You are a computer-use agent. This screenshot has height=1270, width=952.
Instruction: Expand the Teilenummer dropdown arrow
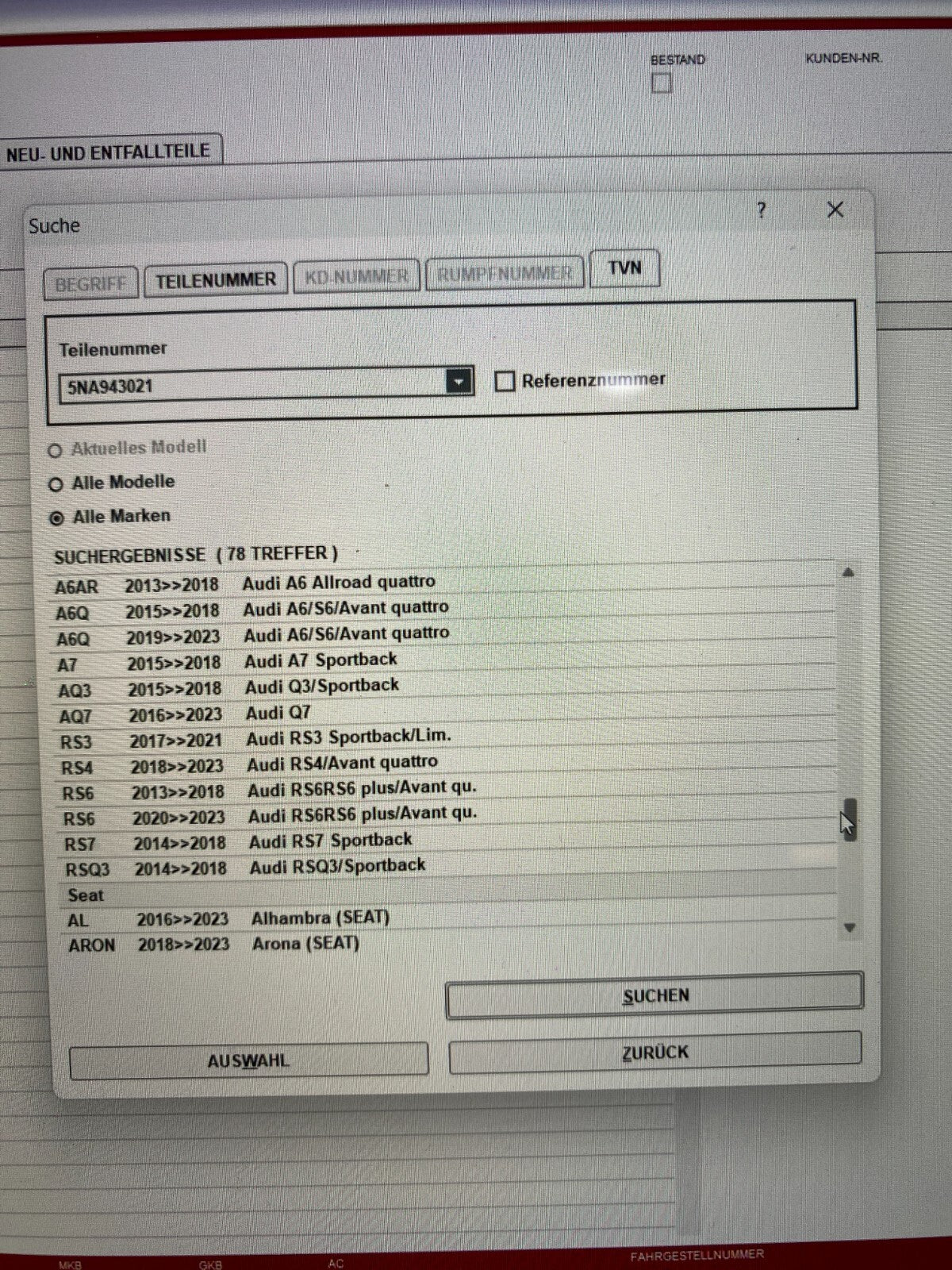459,382
